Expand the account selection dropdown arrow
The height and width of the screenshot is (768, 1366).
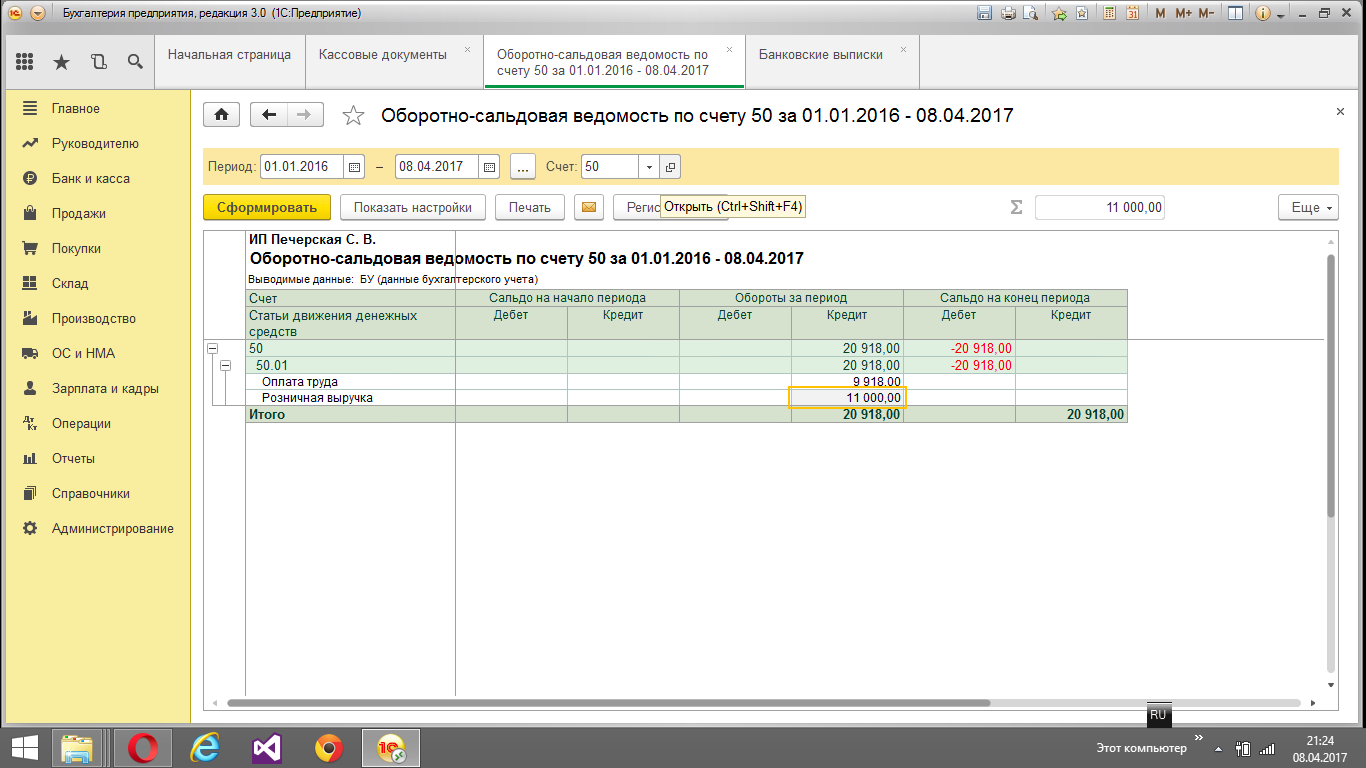[649, 167]
